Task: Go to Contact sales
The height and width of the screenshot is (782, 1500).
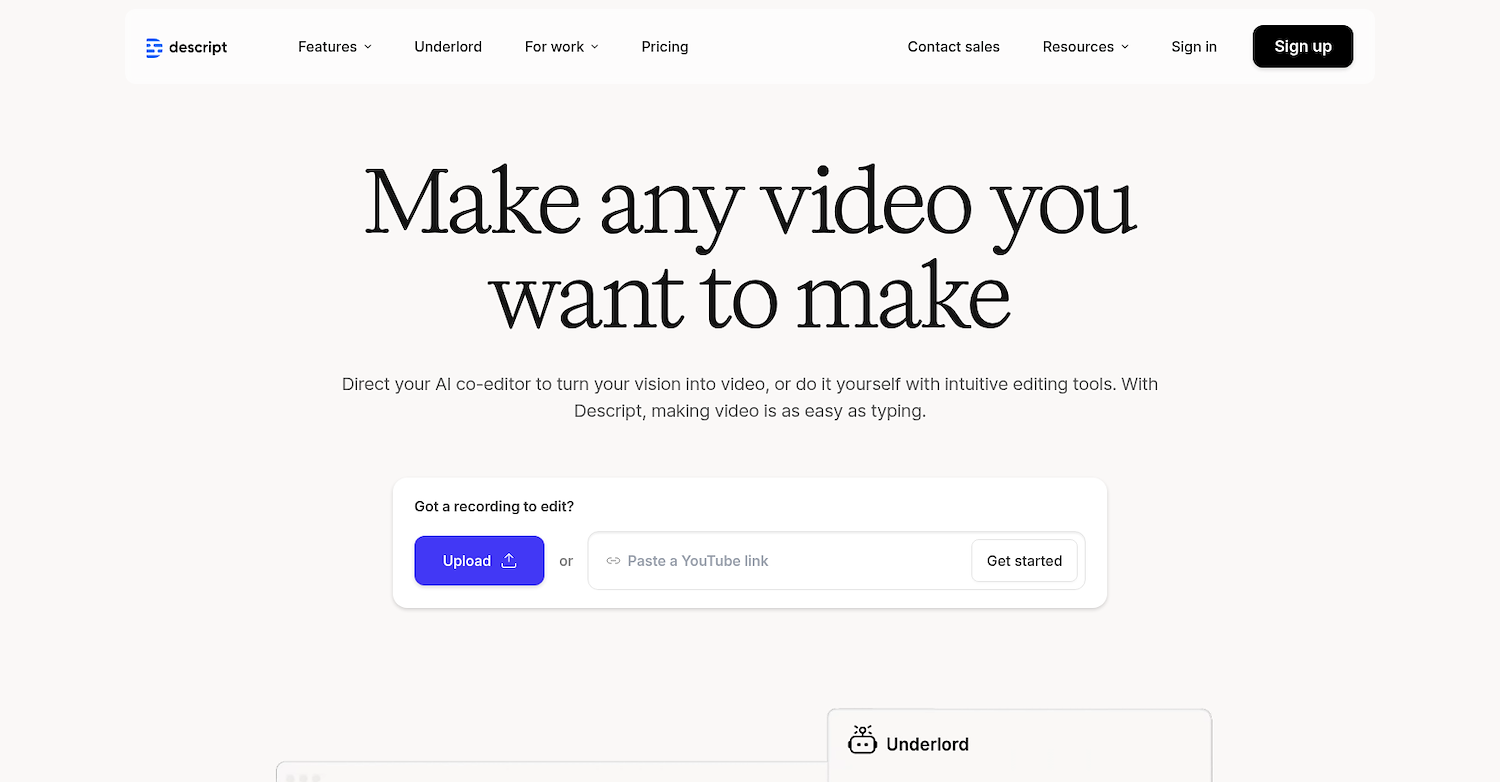Action: [x=954, y=47]
